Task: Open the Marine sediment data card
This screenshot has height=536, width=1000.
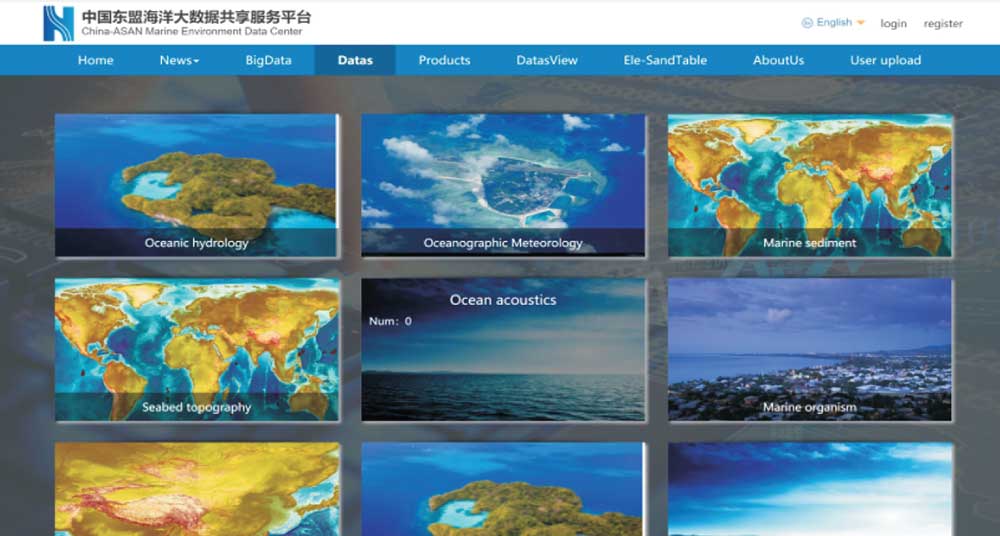Action: [810, 186]
